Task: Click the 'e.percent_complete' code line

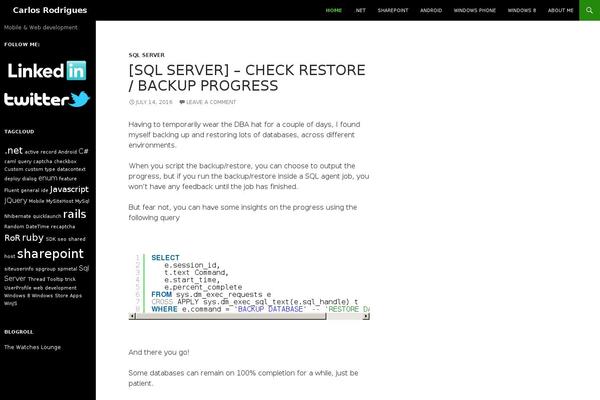Action: click(x=203, y=287)
